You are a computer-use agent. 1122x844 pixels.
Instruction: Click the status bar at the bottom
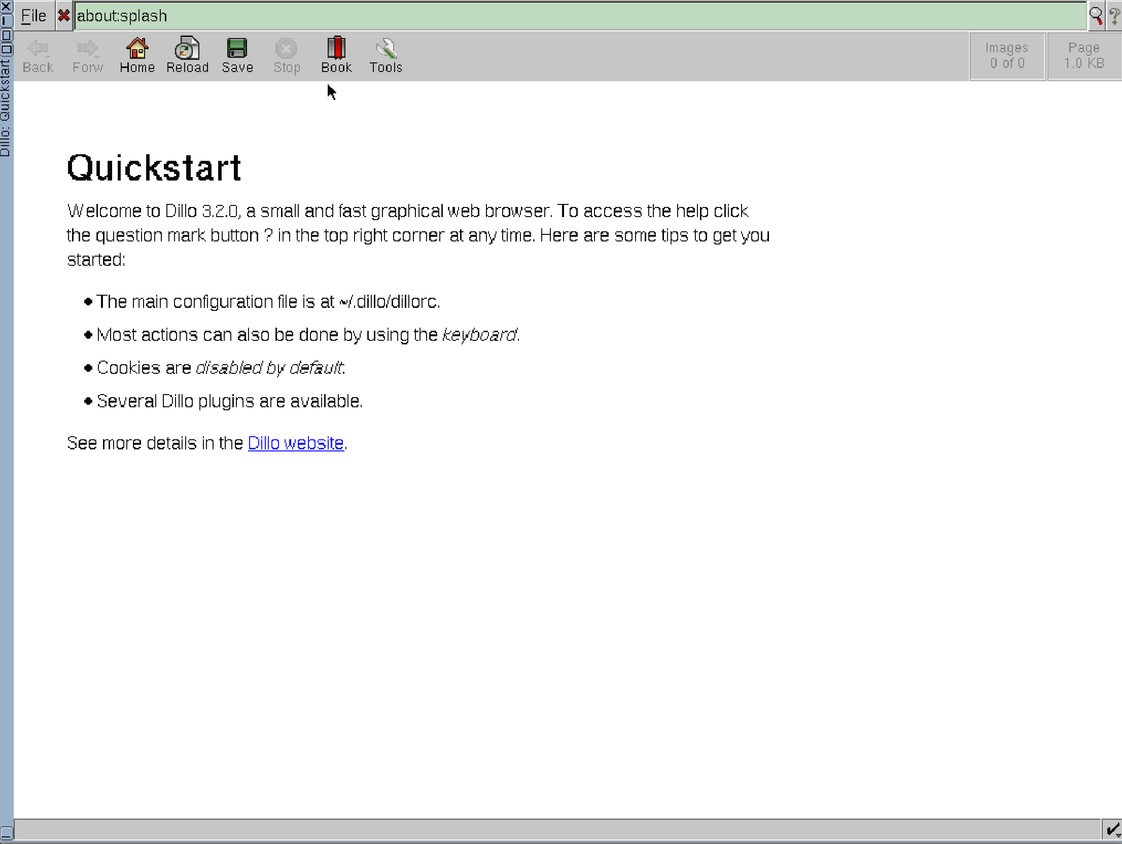[557, 830]
